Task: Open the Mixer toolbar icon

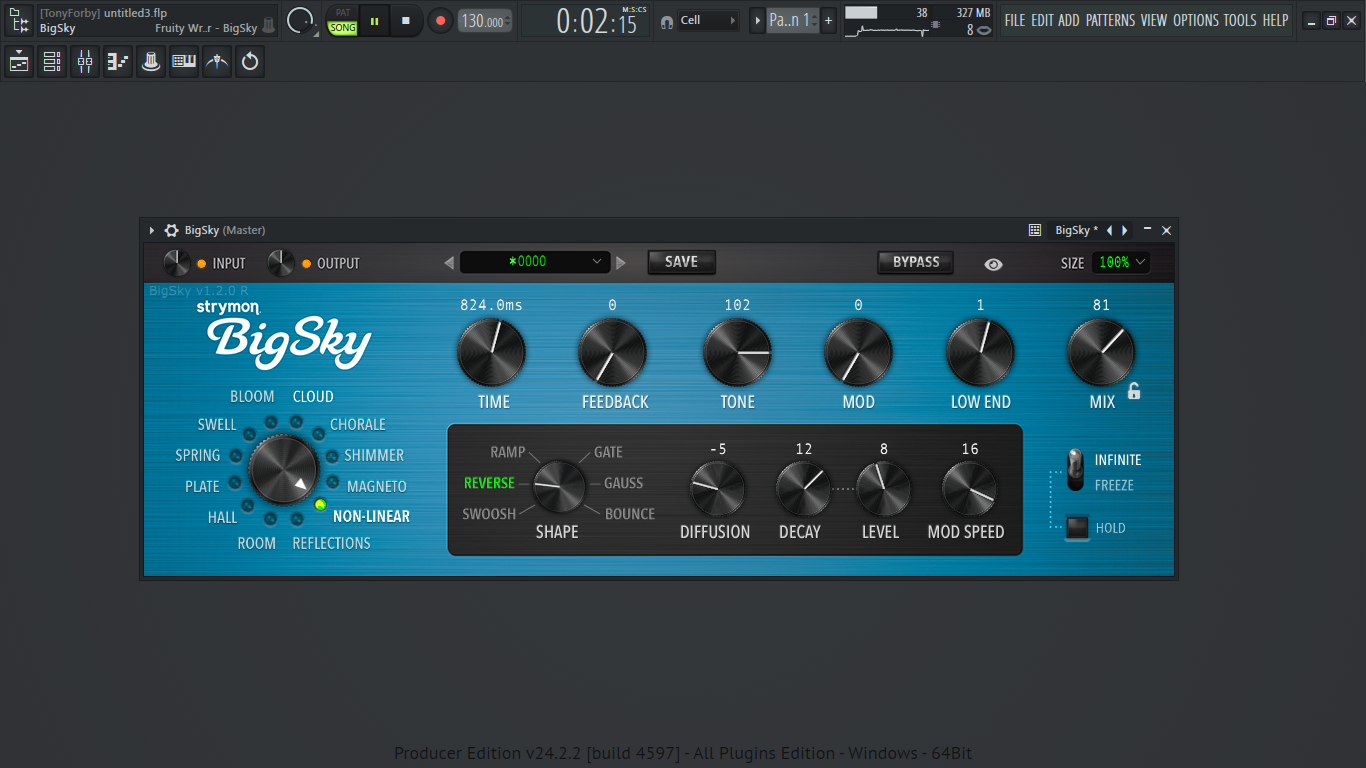Action: [x=85, y=63]
